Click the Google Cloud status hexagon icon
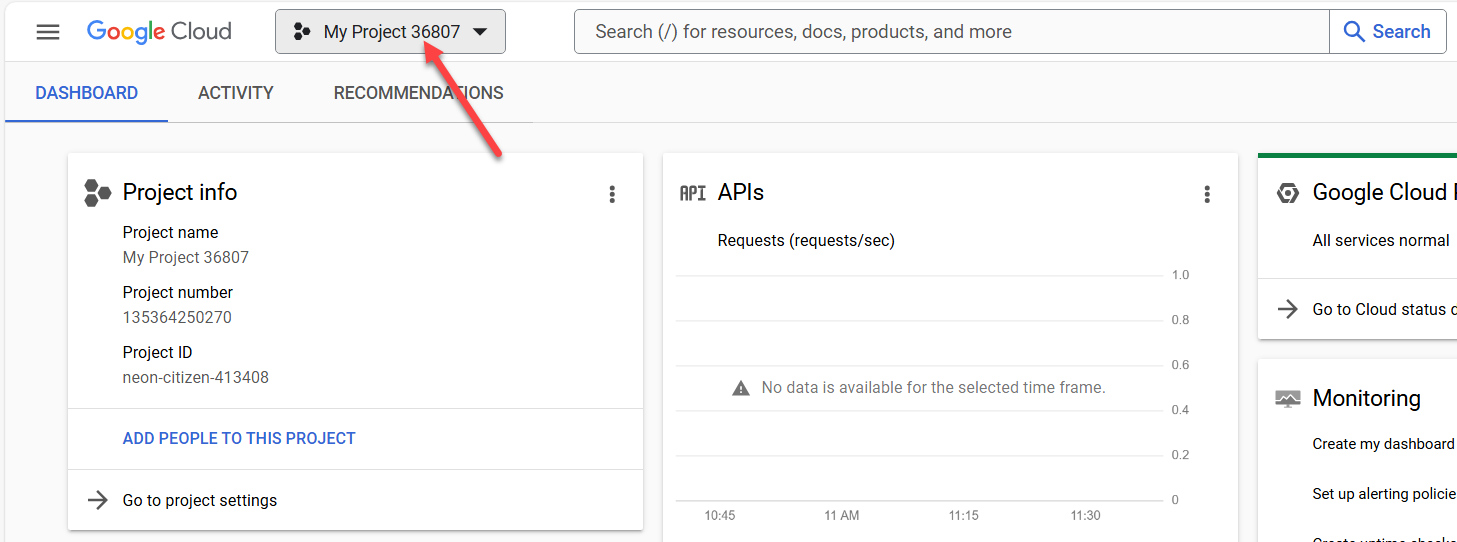 (1288, 193)
